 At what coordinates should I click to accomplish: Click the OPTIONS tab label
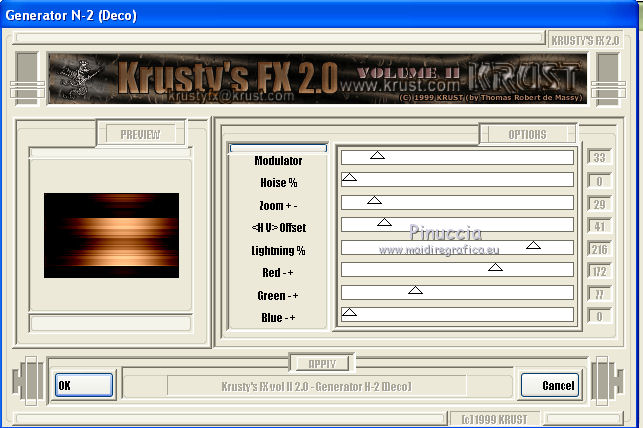coord(527,134)
